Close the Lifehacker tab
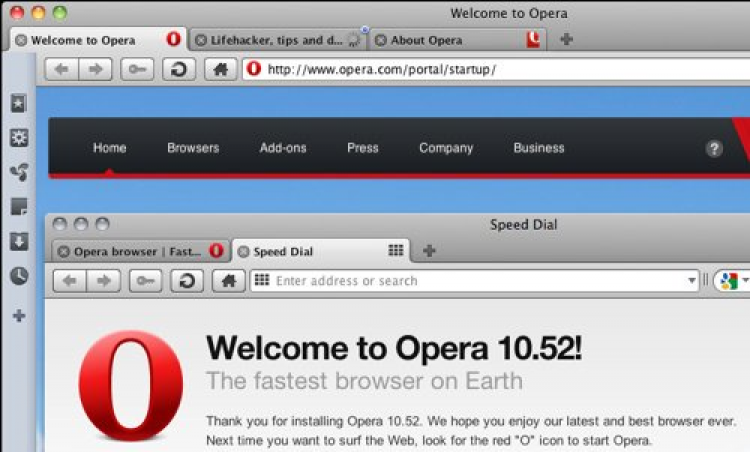 tap(201, 40)
